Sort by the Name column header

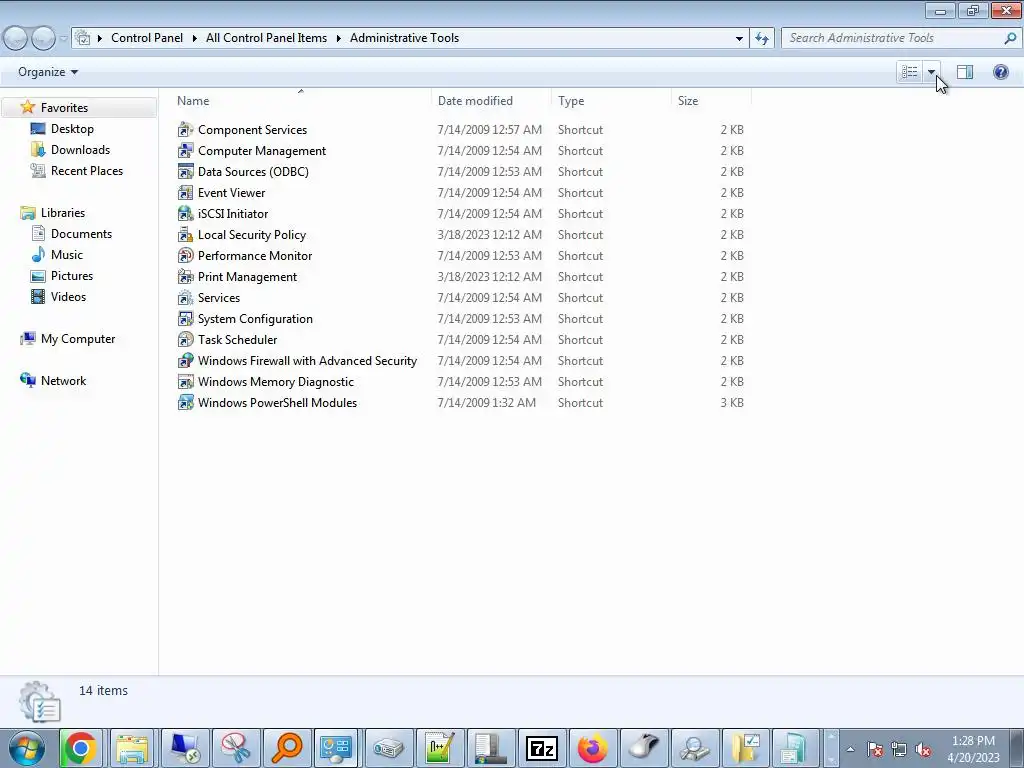193,101
